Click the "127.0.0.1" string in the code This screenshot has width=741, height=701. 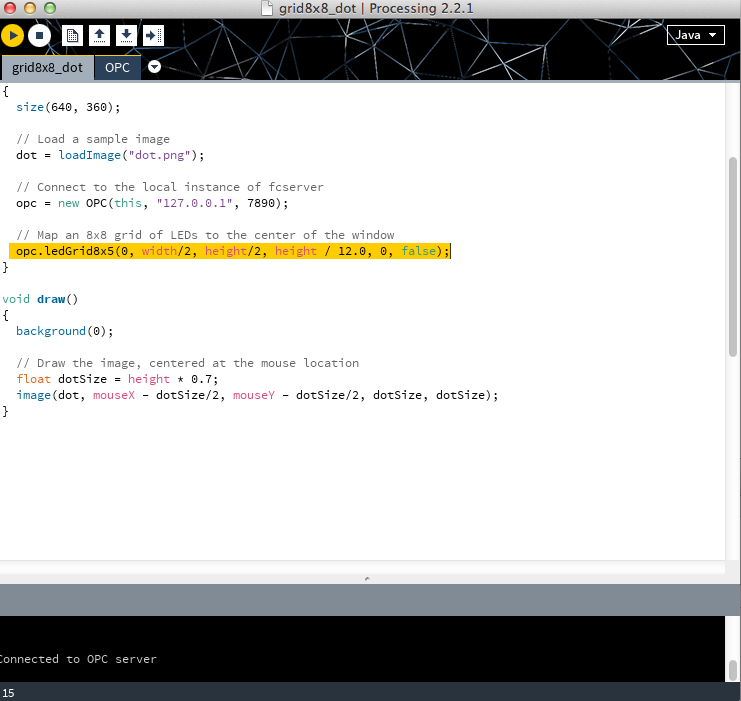(194, 203)
